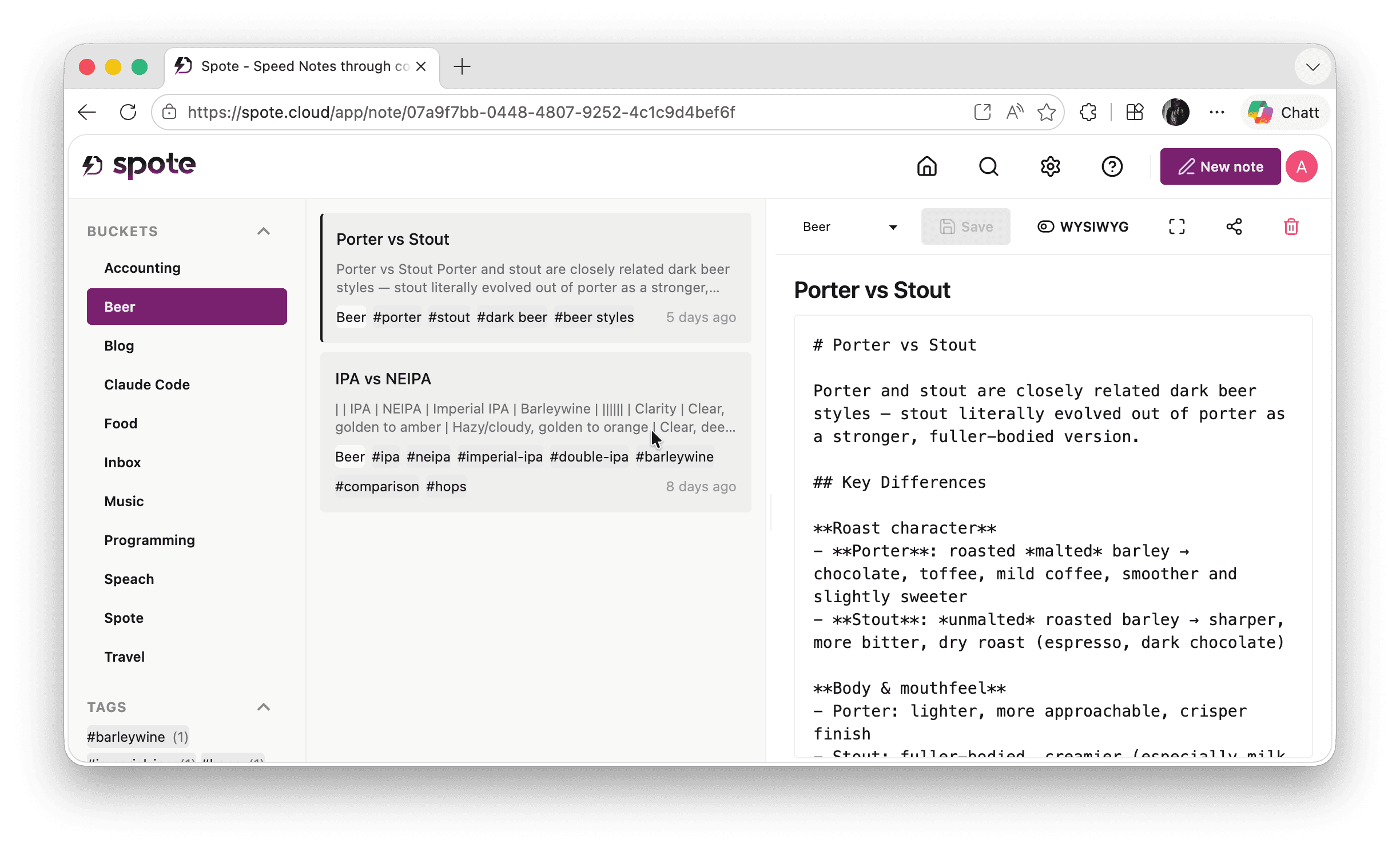Click the #stout tag

point(449,317)
